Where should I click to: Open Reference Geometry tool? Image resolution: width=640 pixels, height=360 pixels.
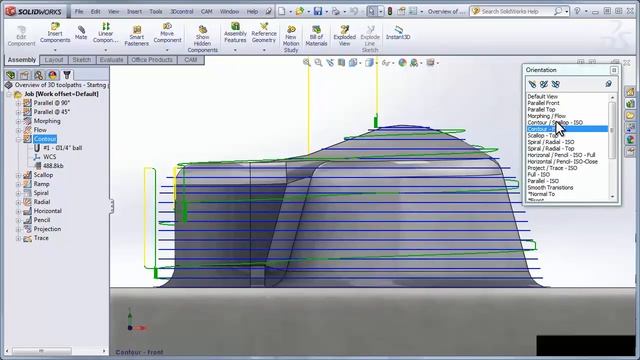[x=264, y=33]
